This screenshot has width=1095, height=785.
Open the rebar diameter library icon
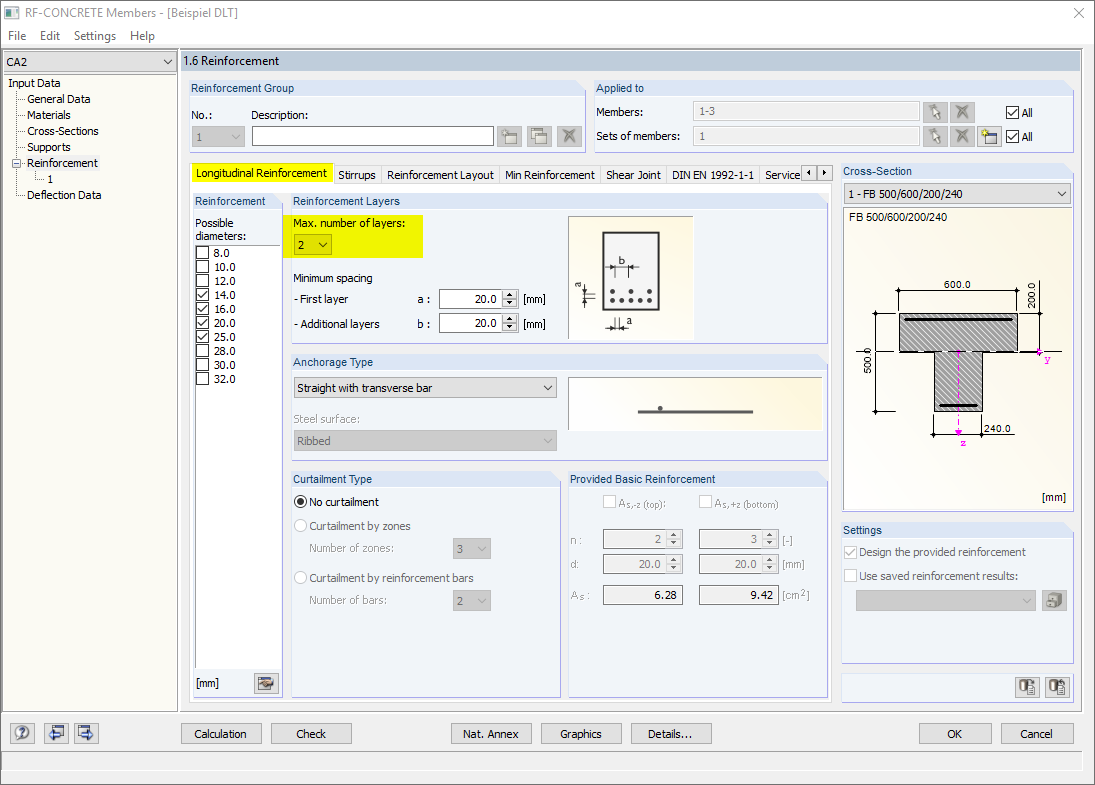(265, 683)
